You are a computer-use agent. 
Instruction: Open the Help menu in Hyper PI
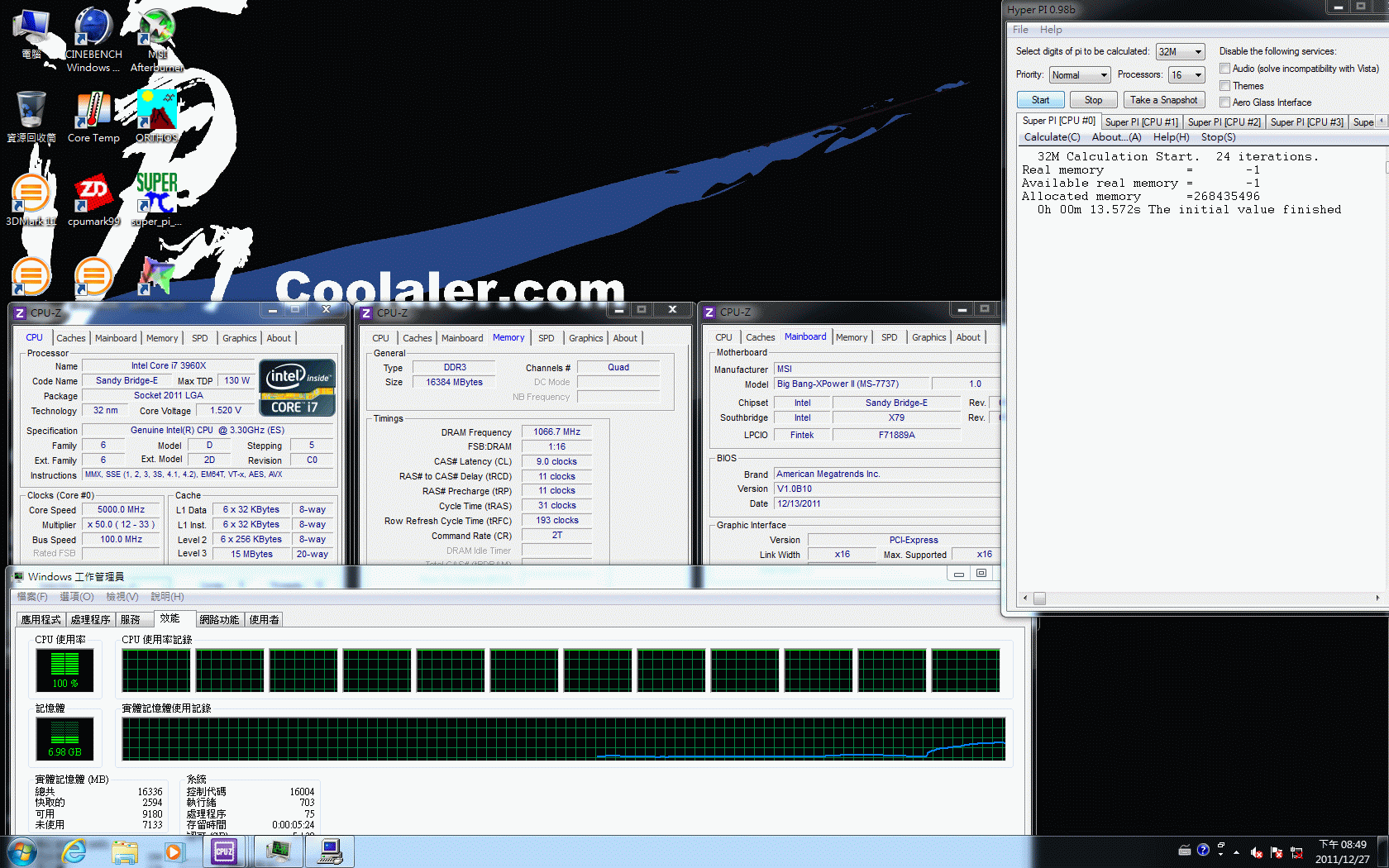coord(1051,30)
